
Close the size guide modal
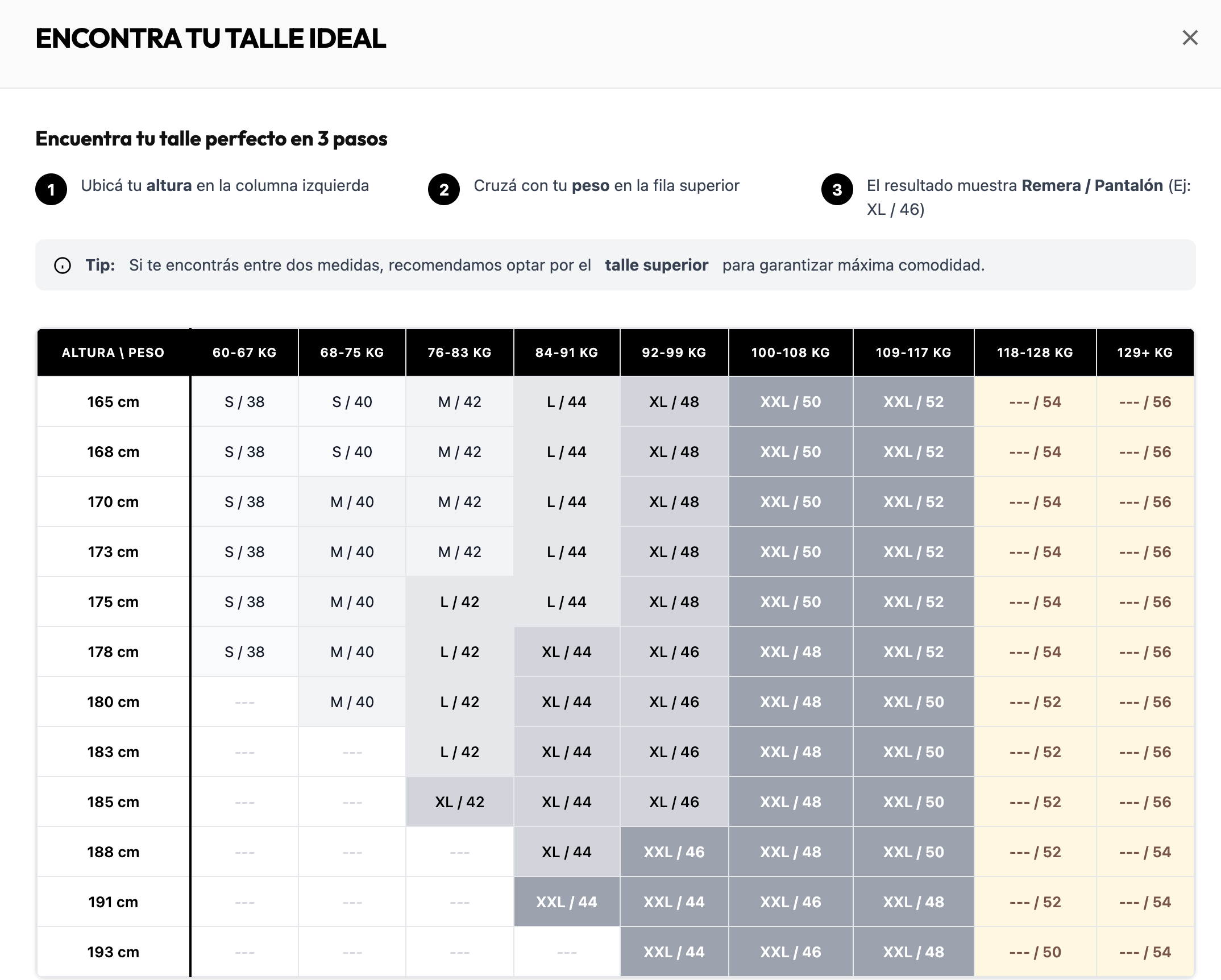(1190, 38)
